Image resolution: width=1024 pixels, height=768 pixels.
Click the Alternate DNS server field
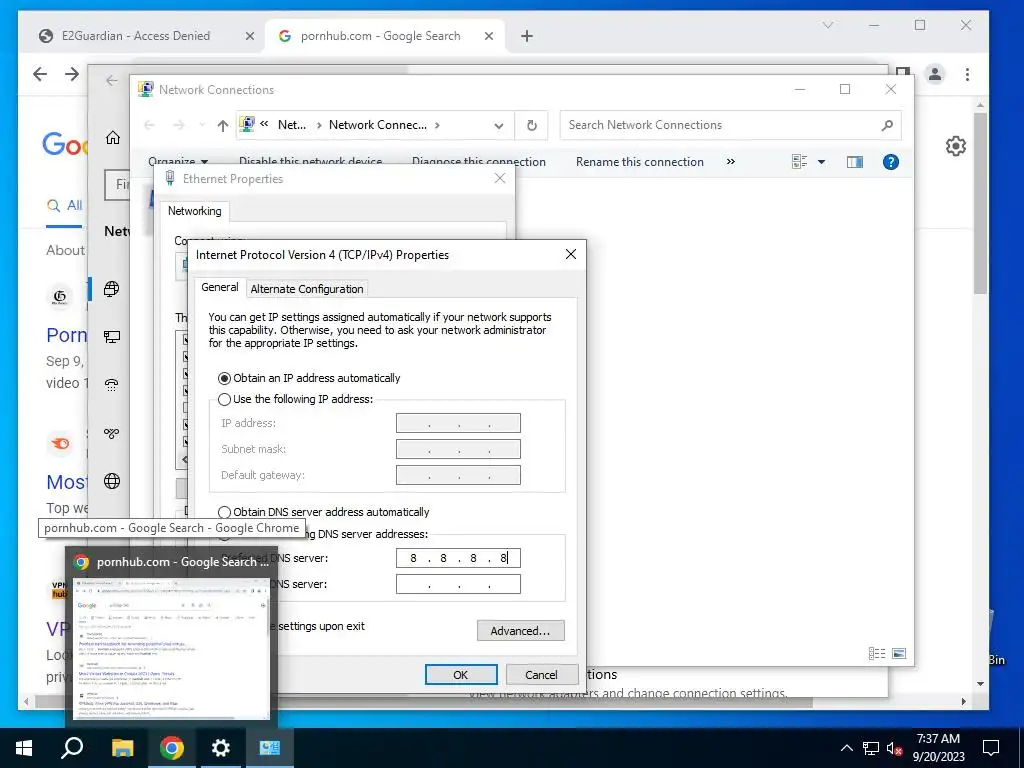tap(458, 584)
